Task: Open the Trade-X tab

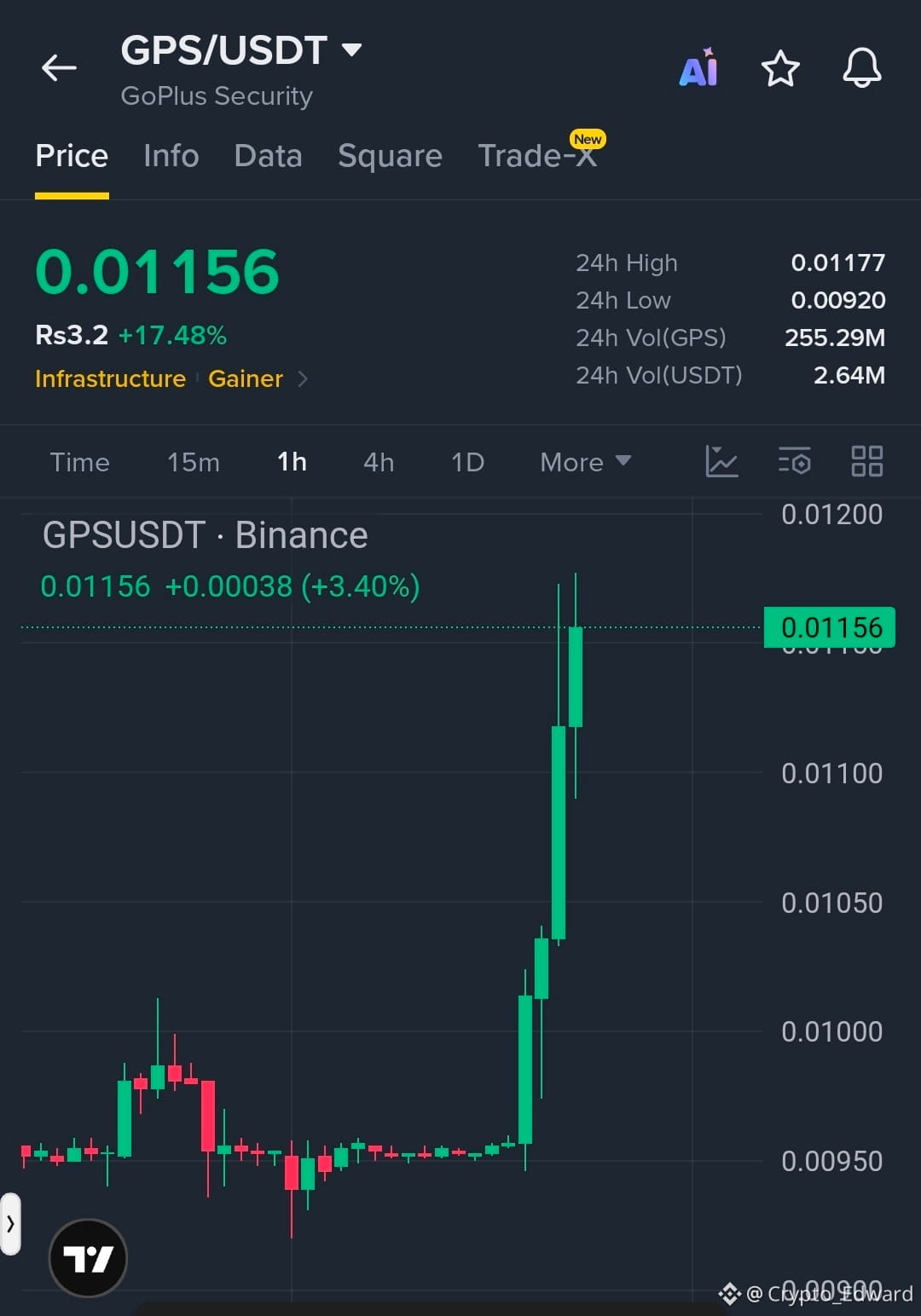Action: click(537, 156)
